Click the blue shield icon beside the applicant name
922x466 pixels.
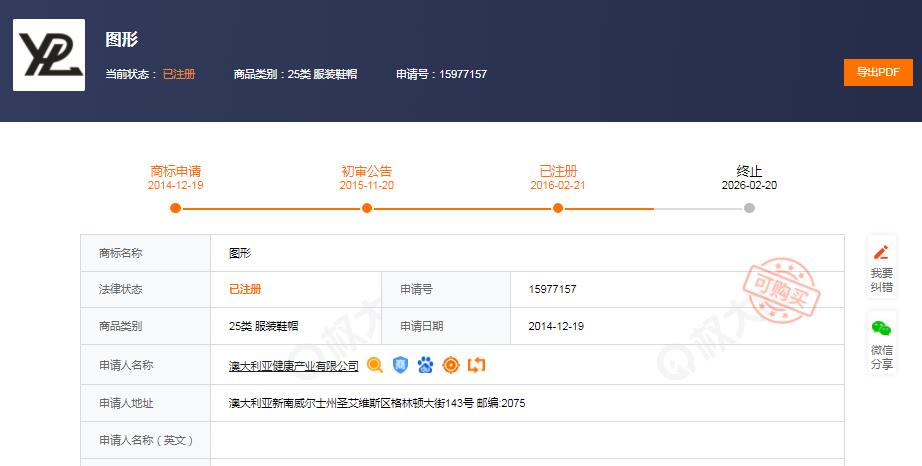pyautogui.click(x=400, y=365)
